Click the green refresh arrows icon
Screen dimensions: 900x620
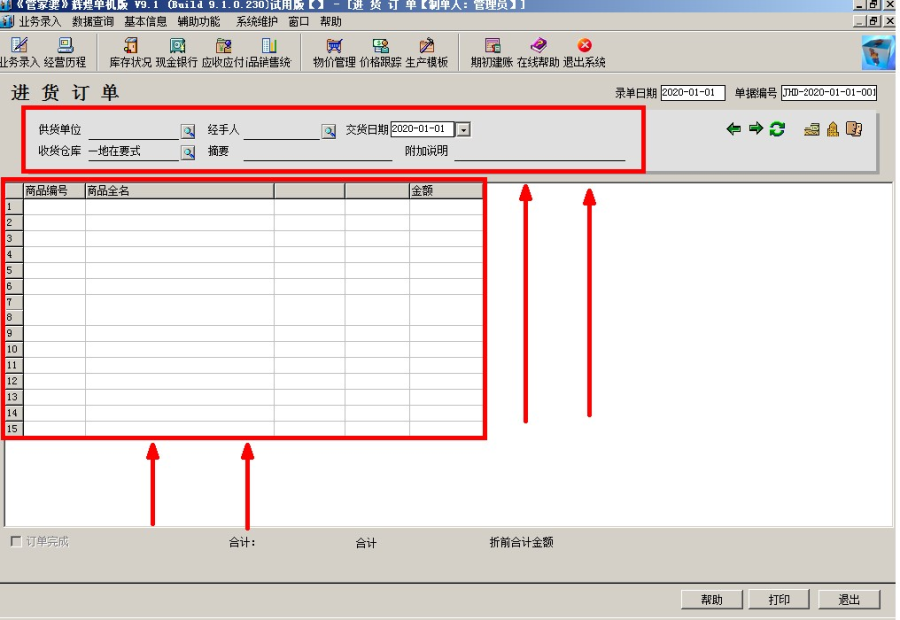(777, 129)
